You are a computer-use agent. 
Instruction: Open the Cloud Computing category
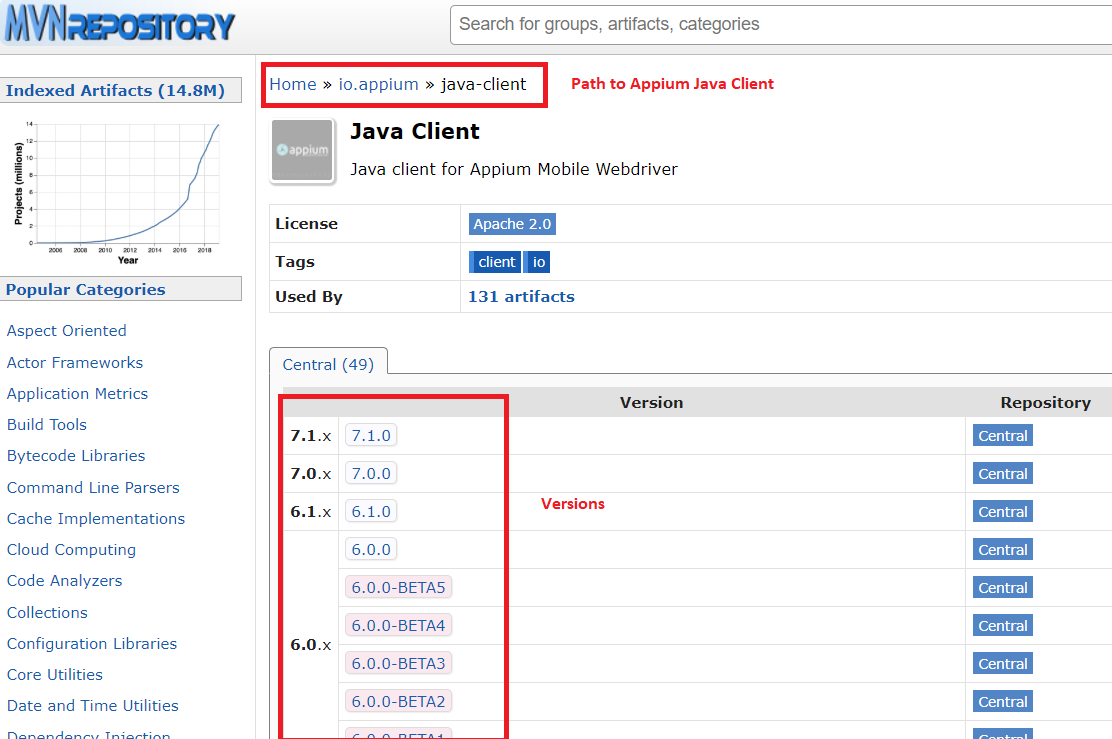[x=71, y=550]
